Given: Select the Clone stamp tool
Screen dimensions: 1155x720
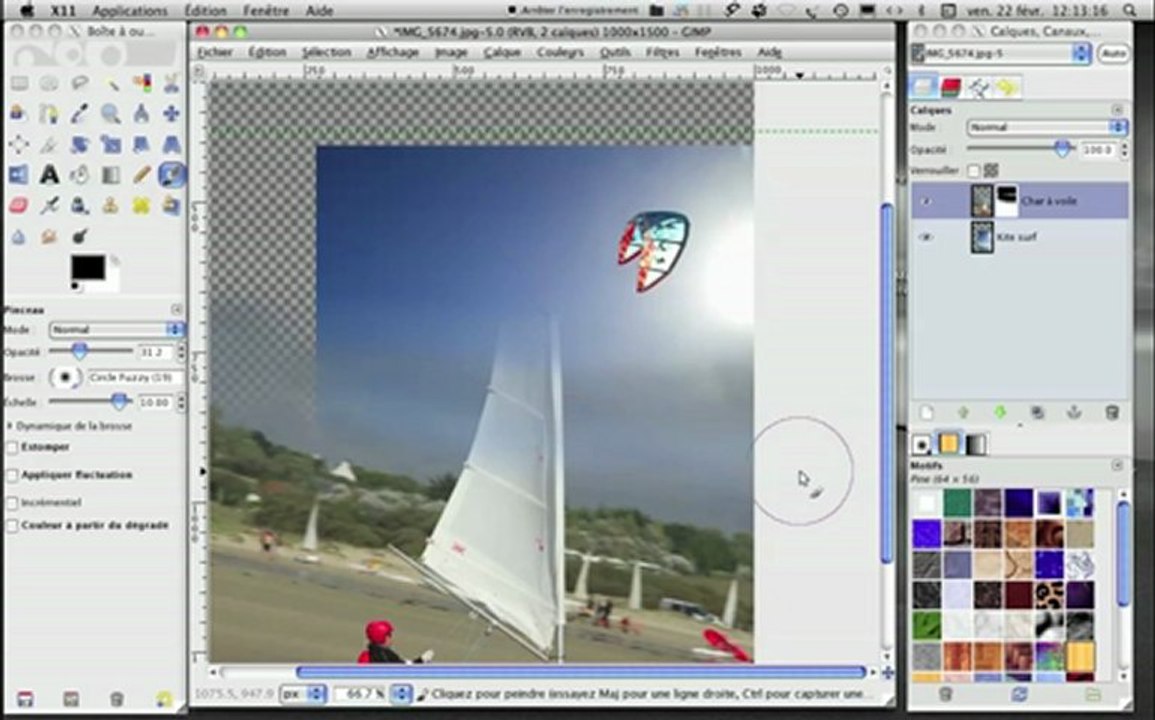Looking at the screenshot, I should click(x=110, y=205).
